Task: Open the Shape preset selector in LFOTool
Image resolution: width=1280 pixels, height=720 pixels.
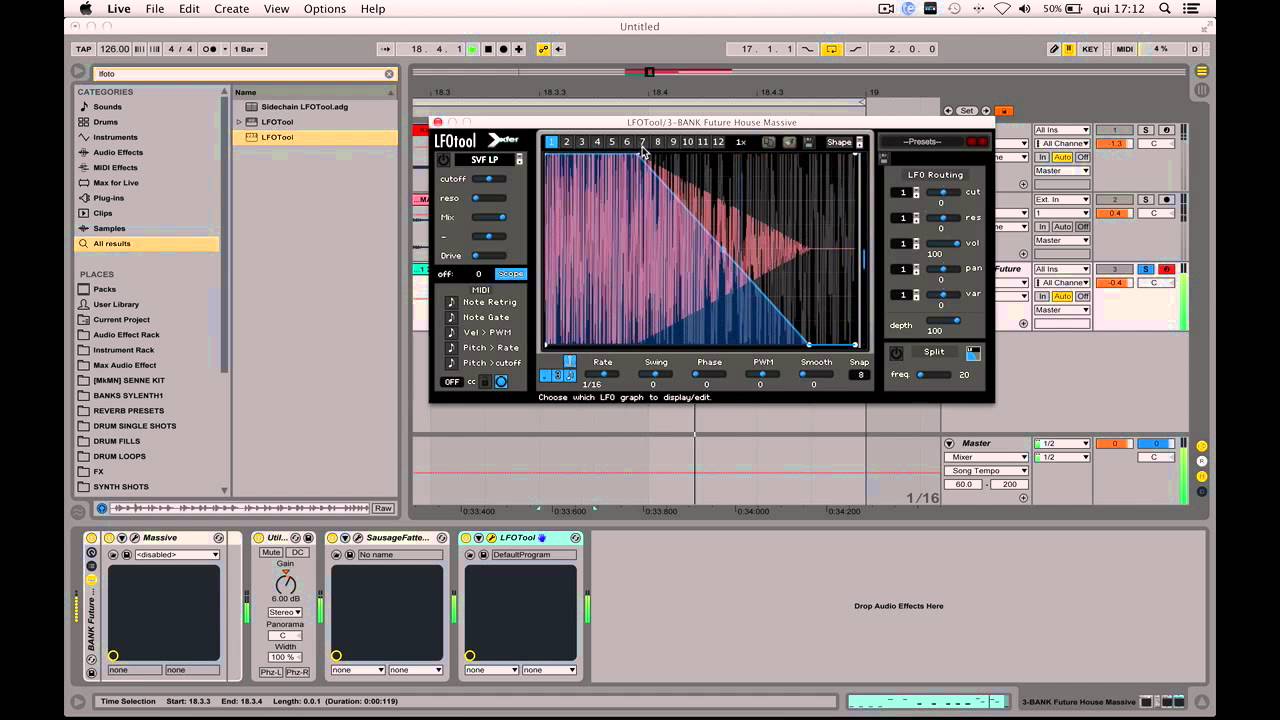Action: click(845, 142)
